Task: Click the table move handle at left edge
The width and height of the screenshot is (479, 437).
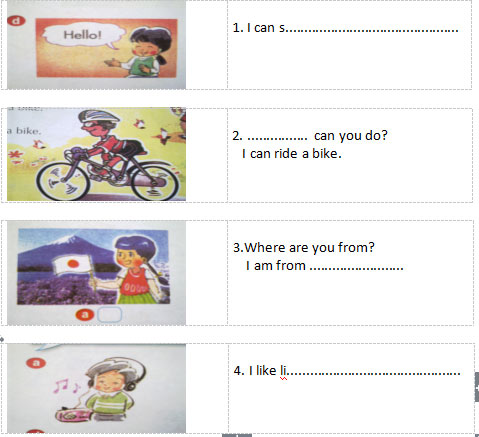Action: coord(2,339)
